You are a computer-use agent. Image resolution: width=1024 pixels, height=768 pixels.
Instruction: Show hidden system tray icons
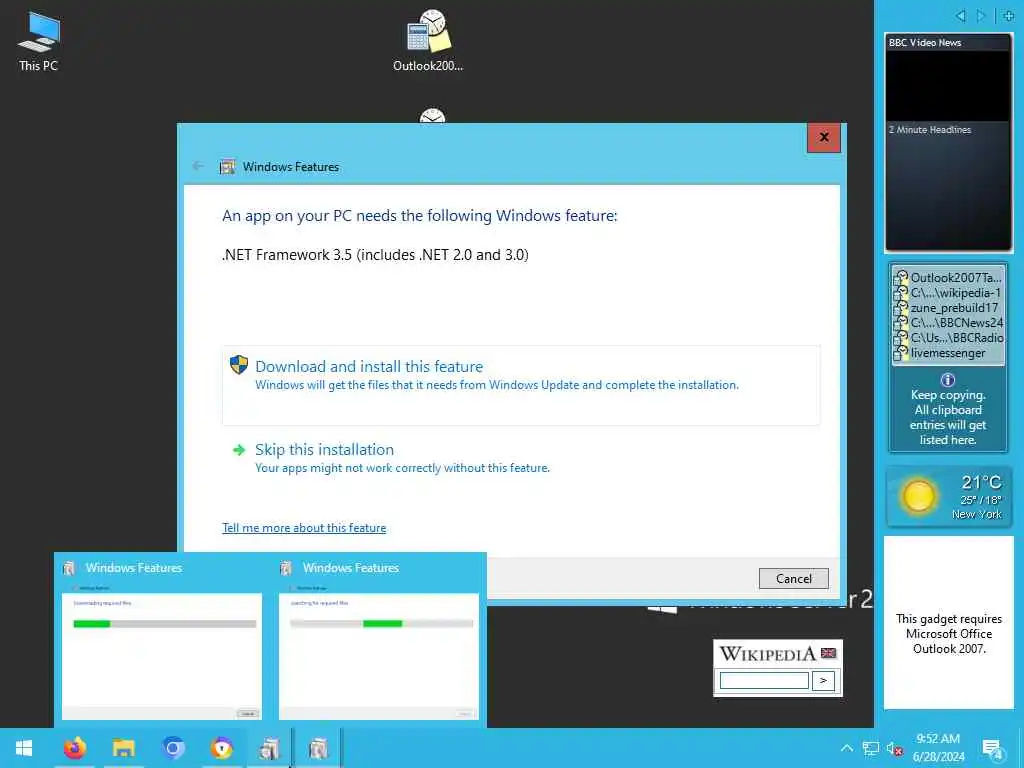pyautogui.click(x=846, y=748)
